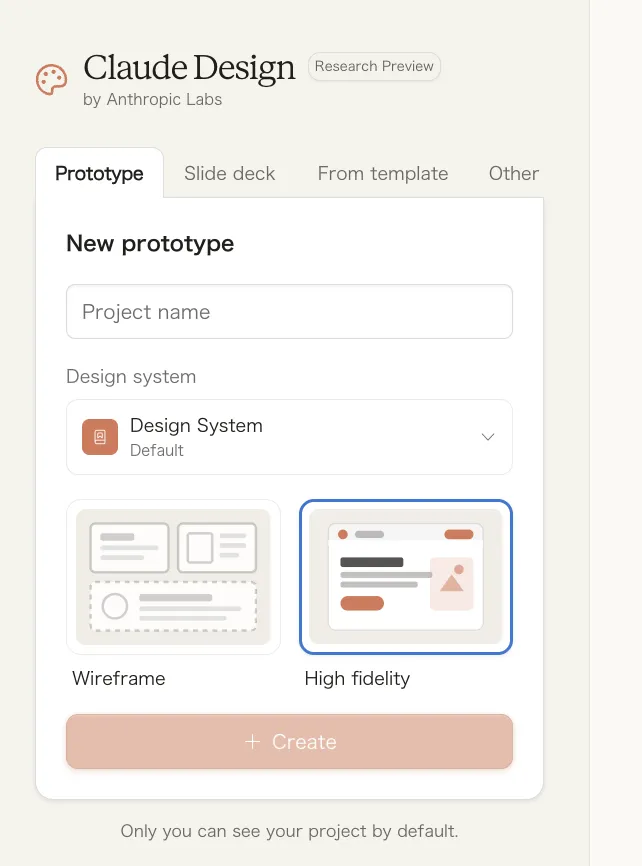
Task: Focus the Project name input field
Action: pos(289,312)
